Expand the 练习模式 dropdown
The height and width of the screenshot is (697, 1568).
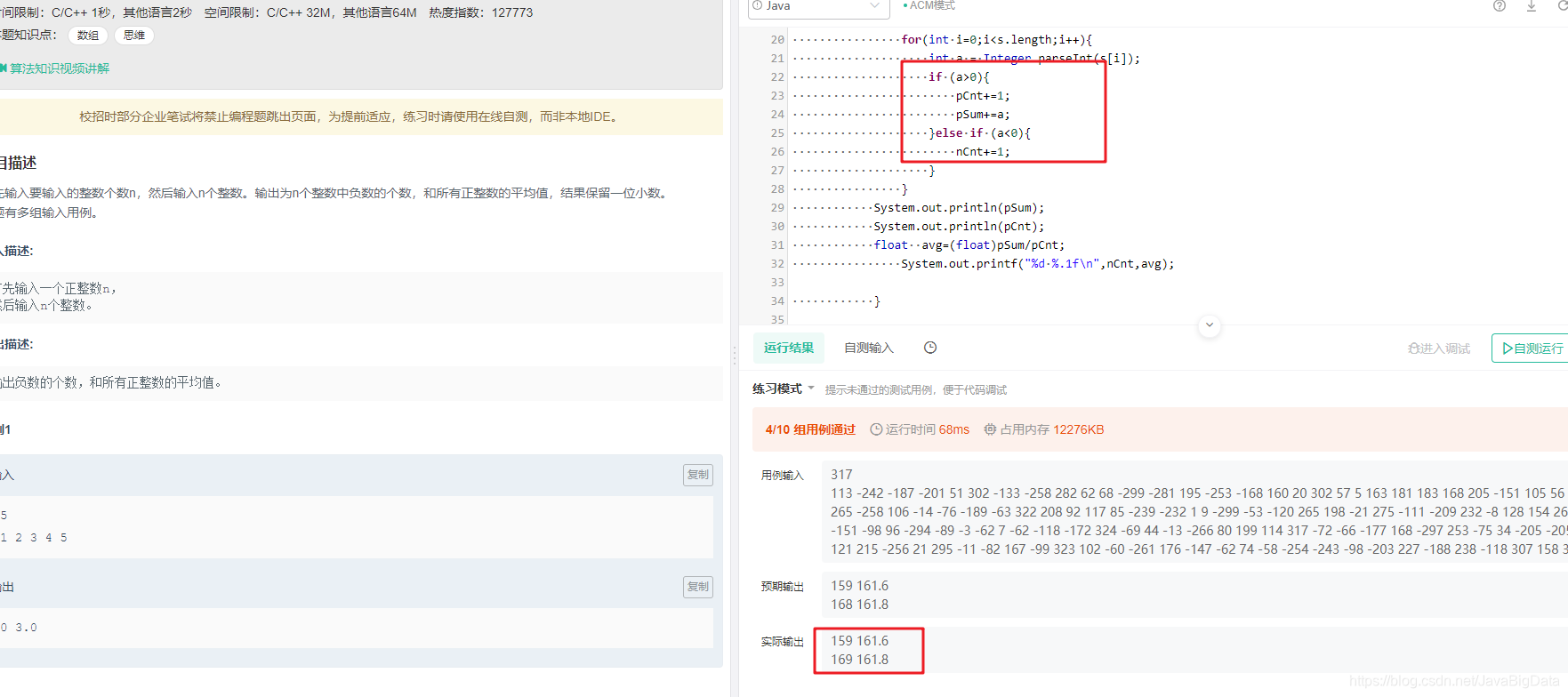784,389
